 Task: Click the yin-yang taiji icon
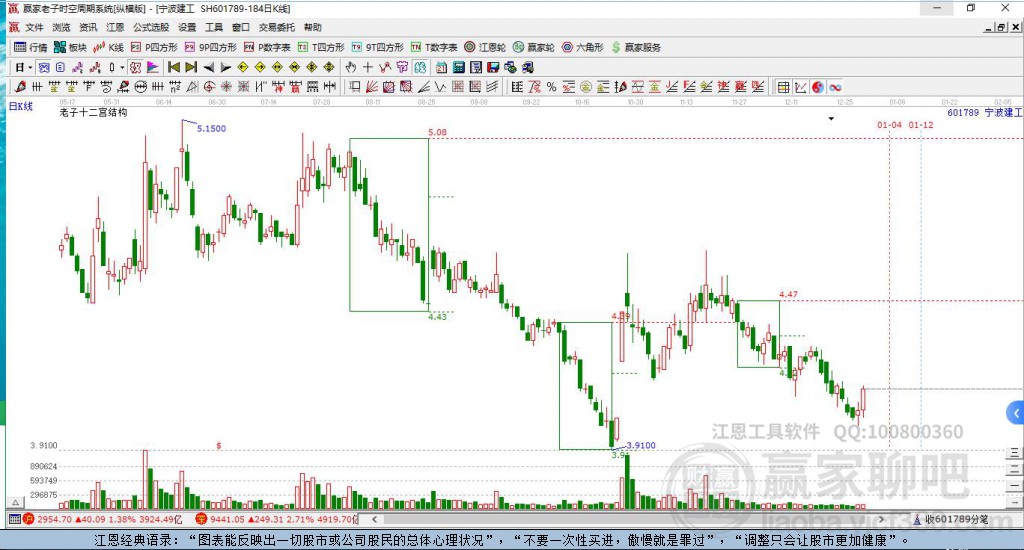(818, 87)
